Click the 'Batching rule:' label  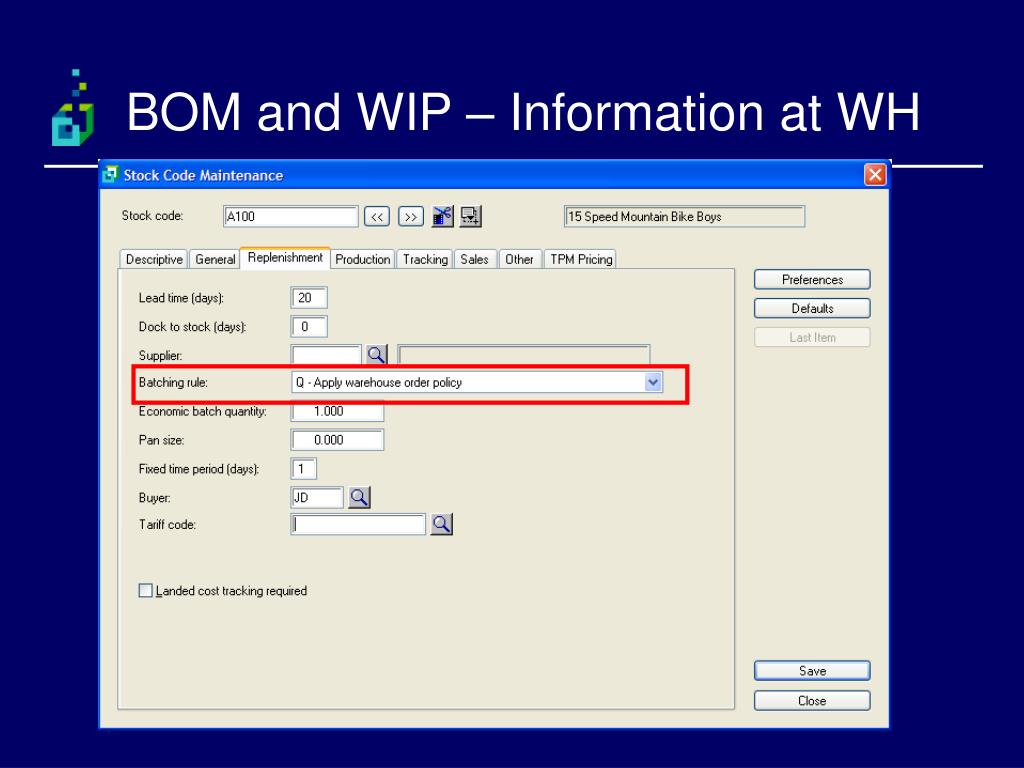click(173, 383)
